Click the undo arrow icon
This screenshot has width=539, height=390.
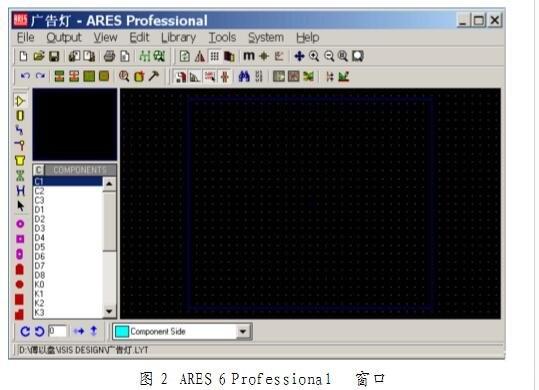[25, 76]
